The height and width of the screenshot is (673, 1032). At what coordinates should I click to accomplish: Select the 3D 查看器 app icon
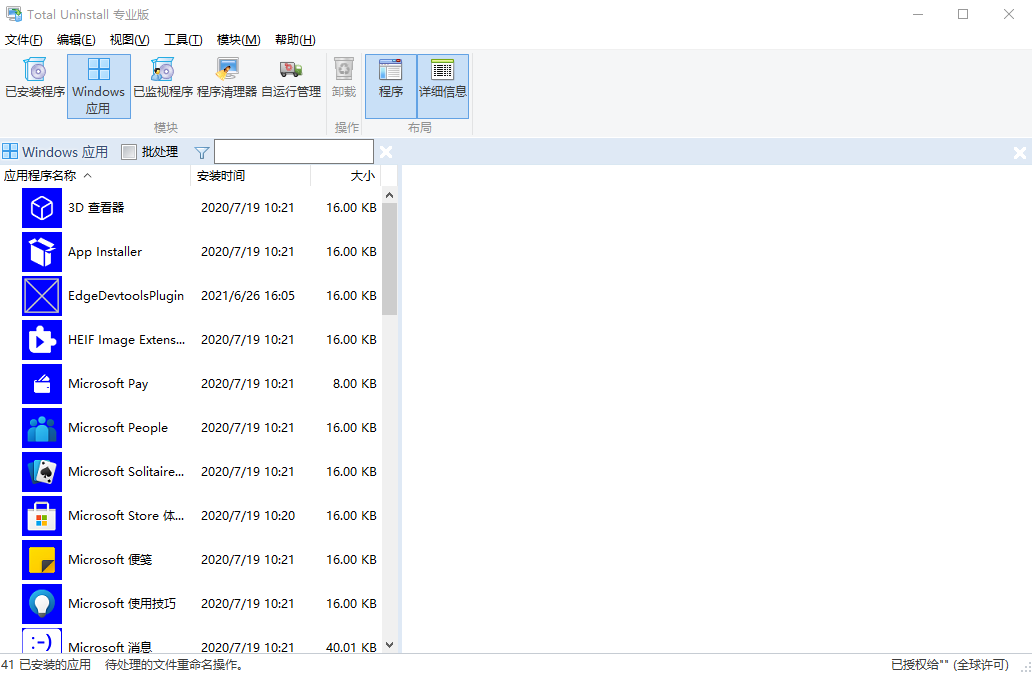[41, 208]
